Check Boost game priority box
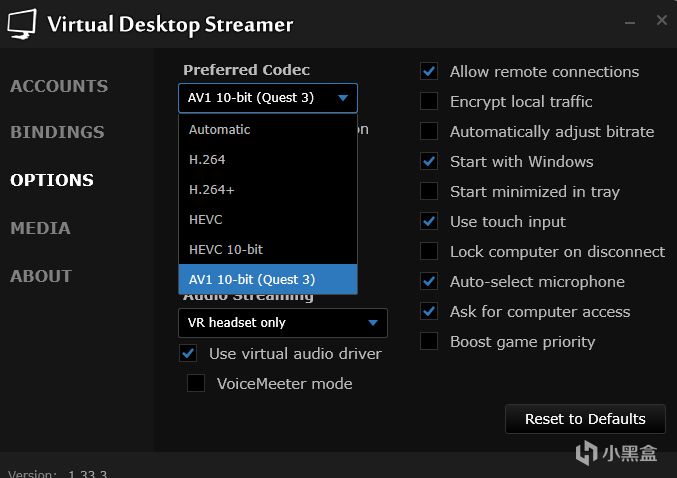 point(429,342)
